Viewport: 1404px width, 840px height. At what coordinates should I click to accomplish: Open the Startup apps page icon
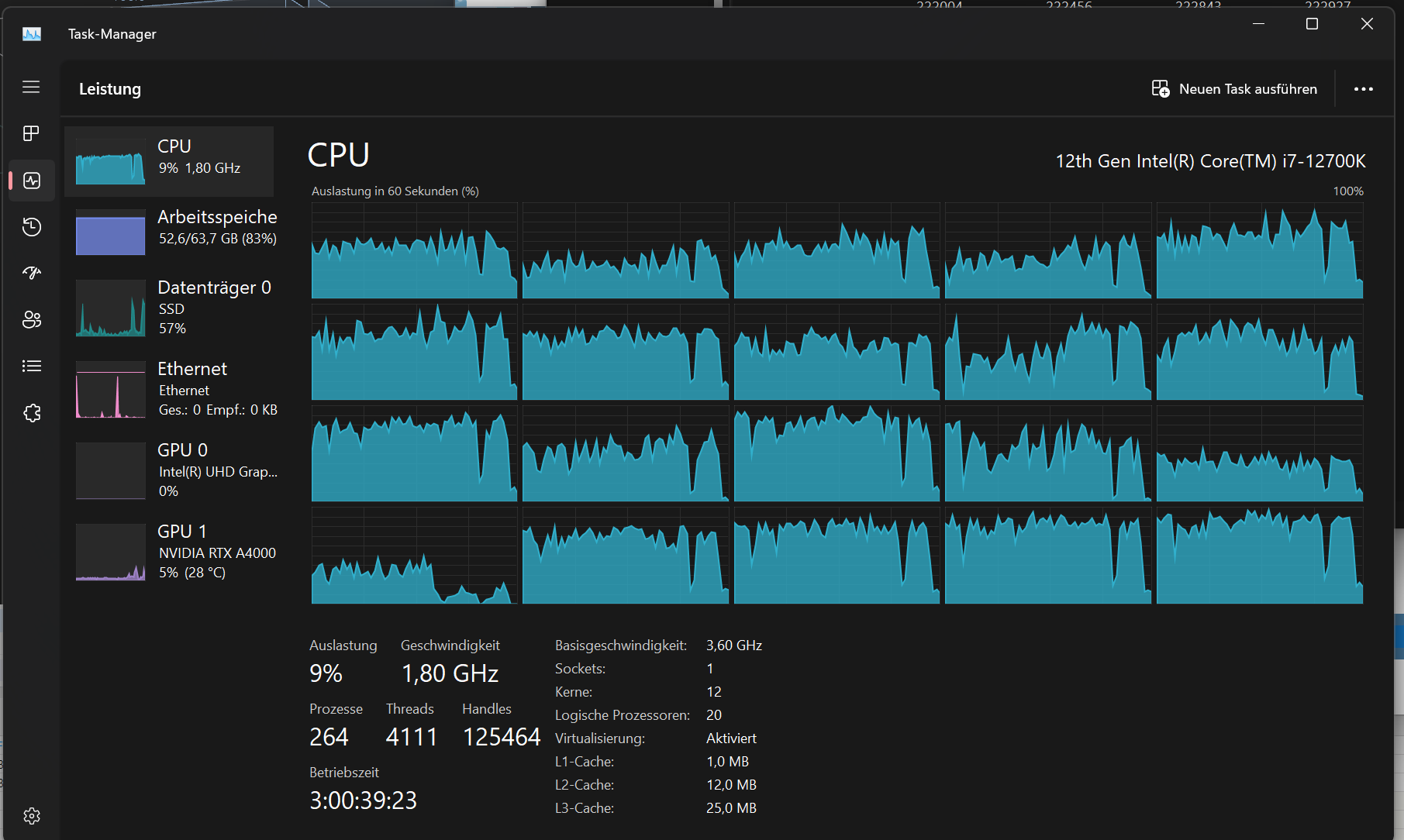[x=32, y=273]
